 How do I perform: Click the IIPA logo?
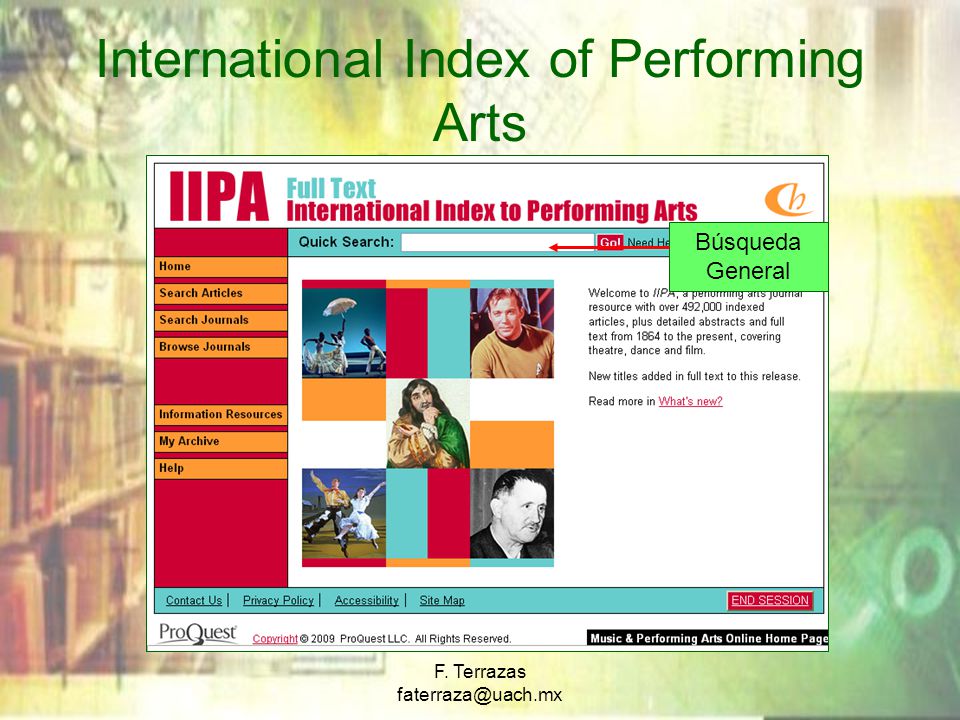[x=219, y=196]
